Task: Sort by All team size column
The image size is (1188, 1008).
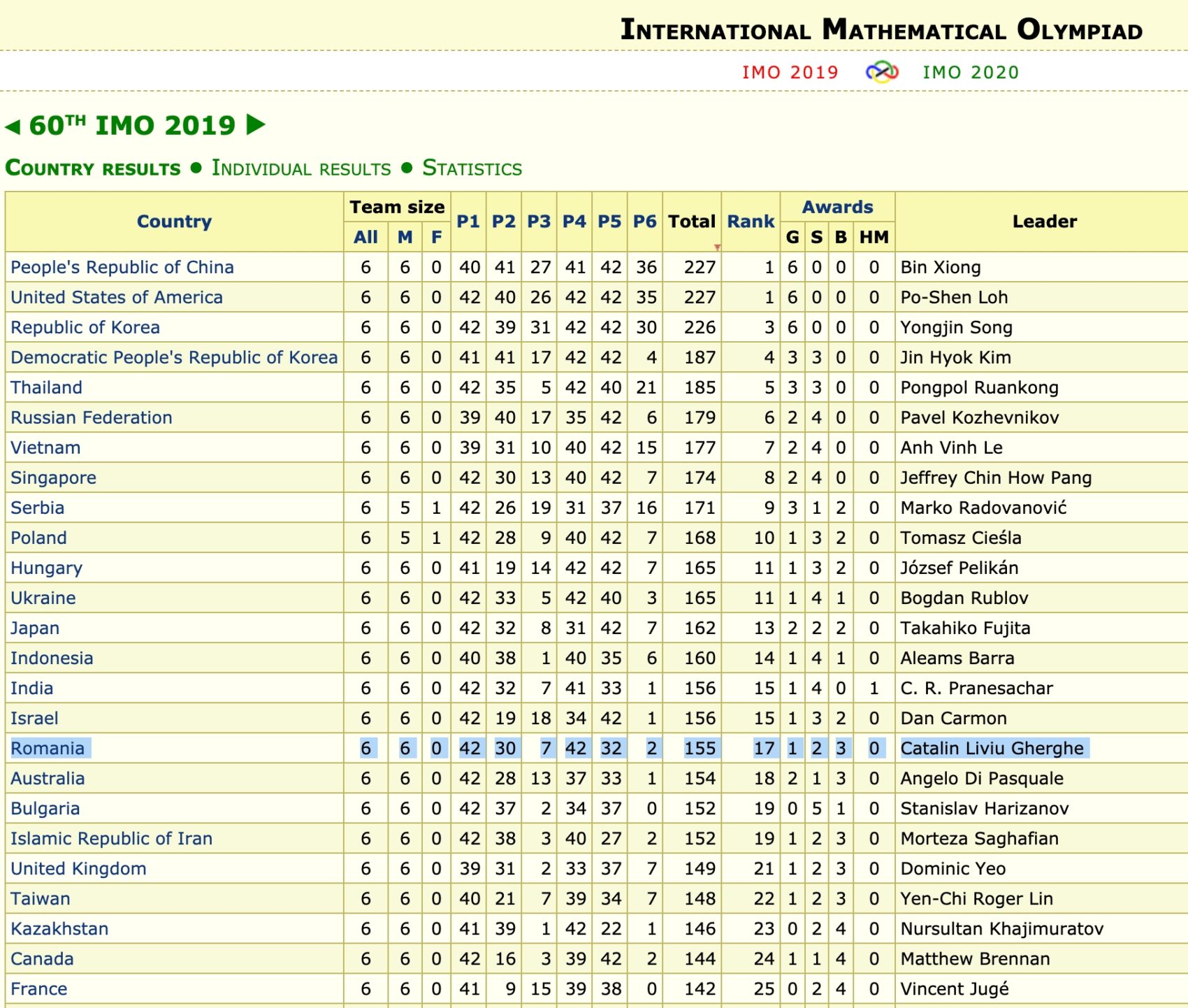Action: tap(365, 237)
